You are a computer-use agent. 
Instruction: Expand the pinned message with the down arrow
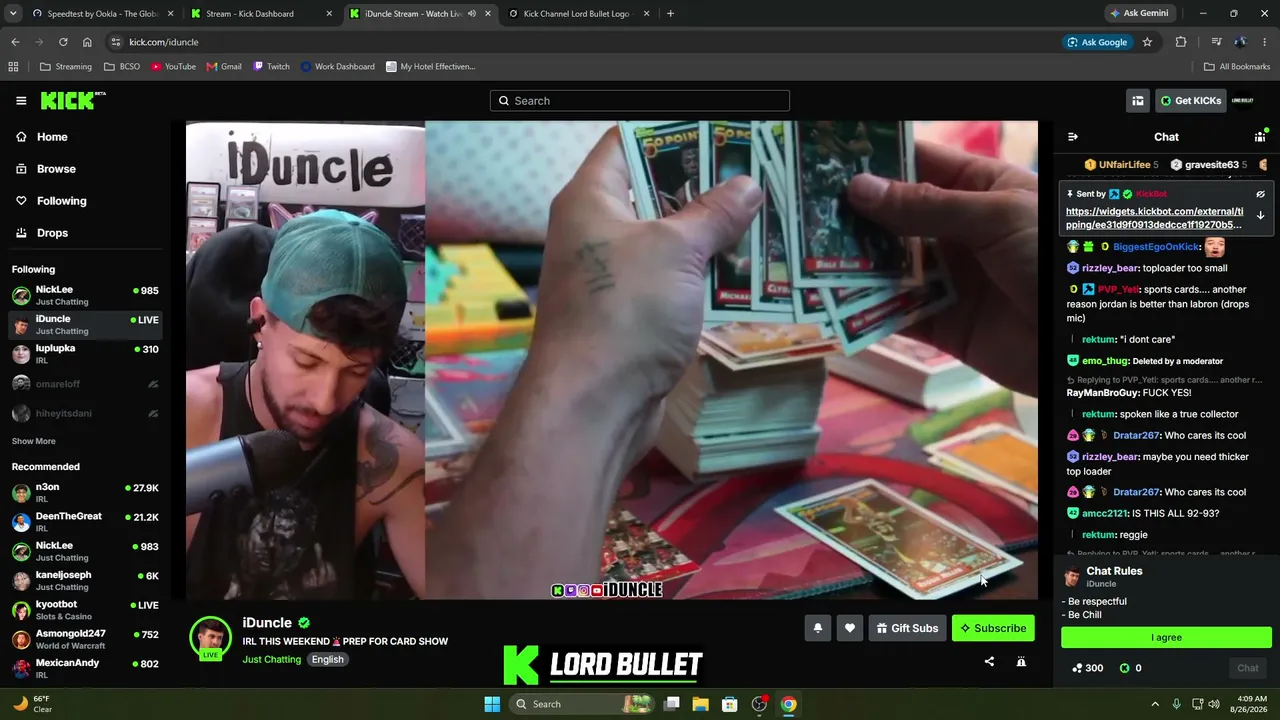click(x=1260, y=215)
